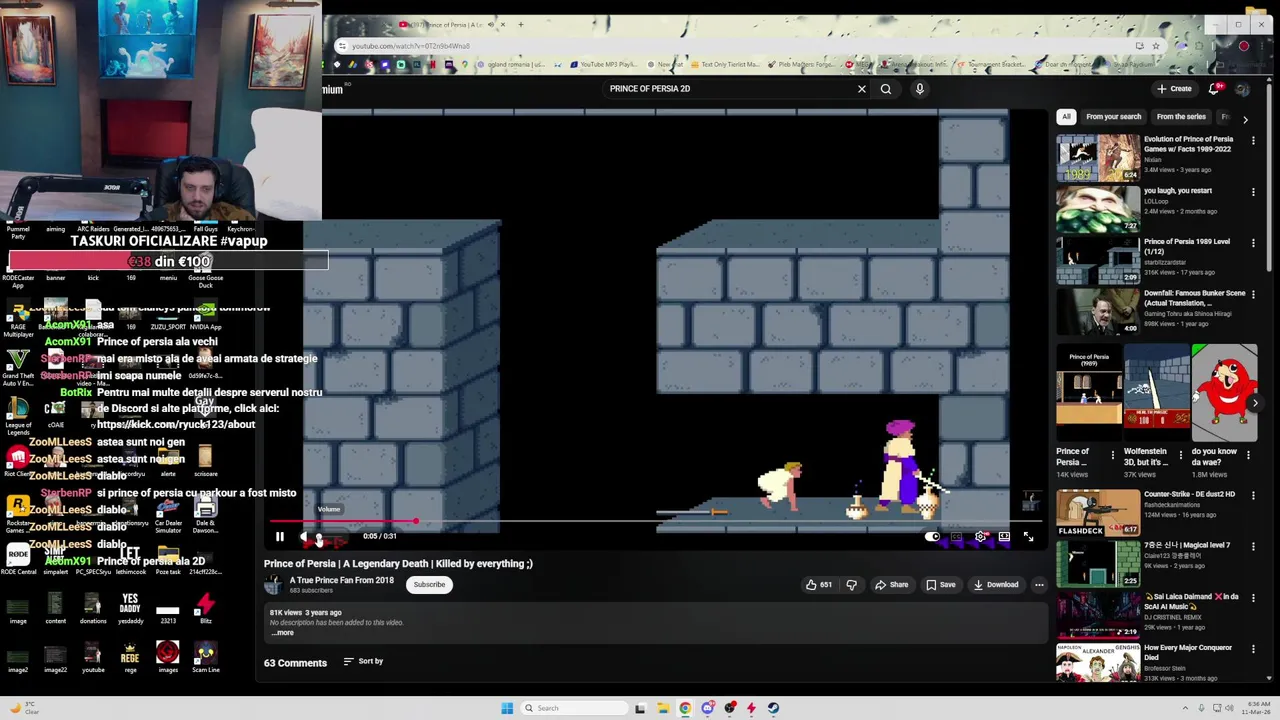Viewport: 1280px width, 720px height.
Task: Open the Rockstar Games desktop shortcut
Action: pyautogui.click(x=18, y=512)
